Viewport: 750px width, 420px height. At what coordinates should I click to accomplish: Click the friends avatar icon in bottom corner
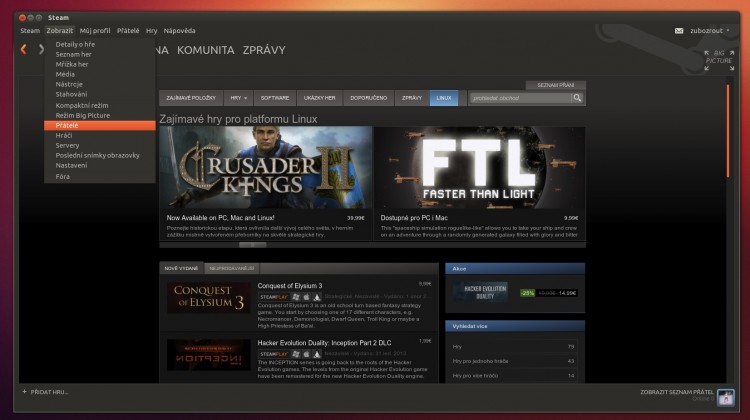click(726, 397)
